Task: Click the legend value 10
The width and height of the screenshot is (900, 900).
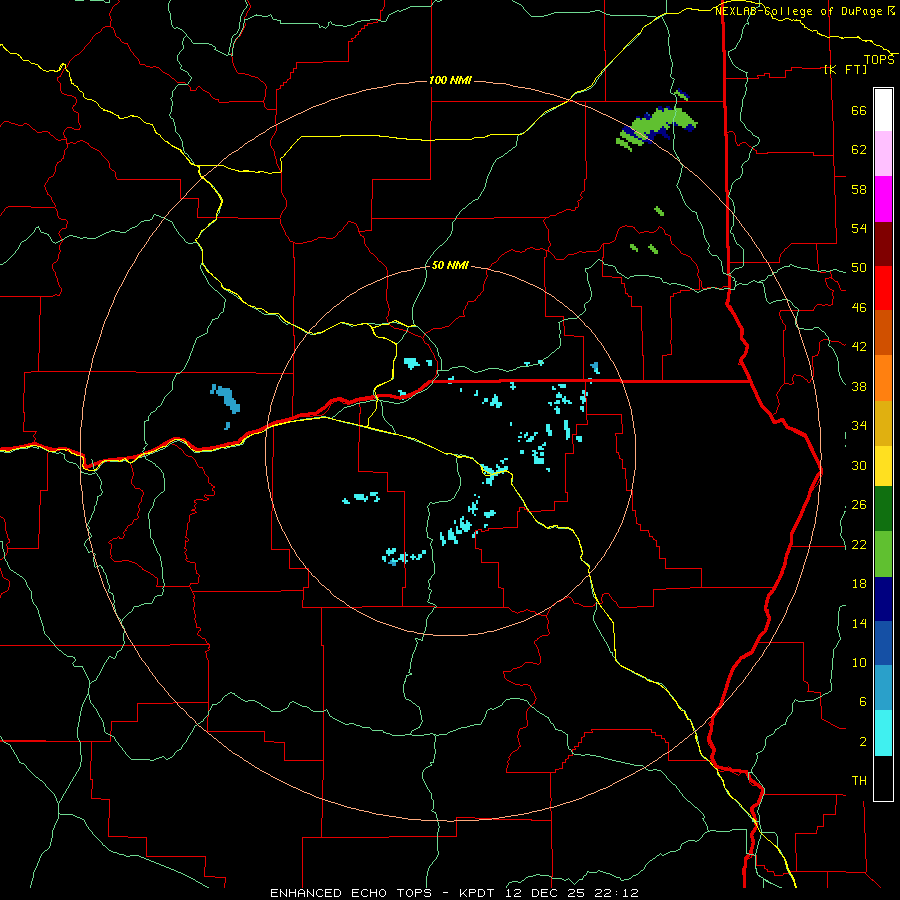Action: (859, 663)
